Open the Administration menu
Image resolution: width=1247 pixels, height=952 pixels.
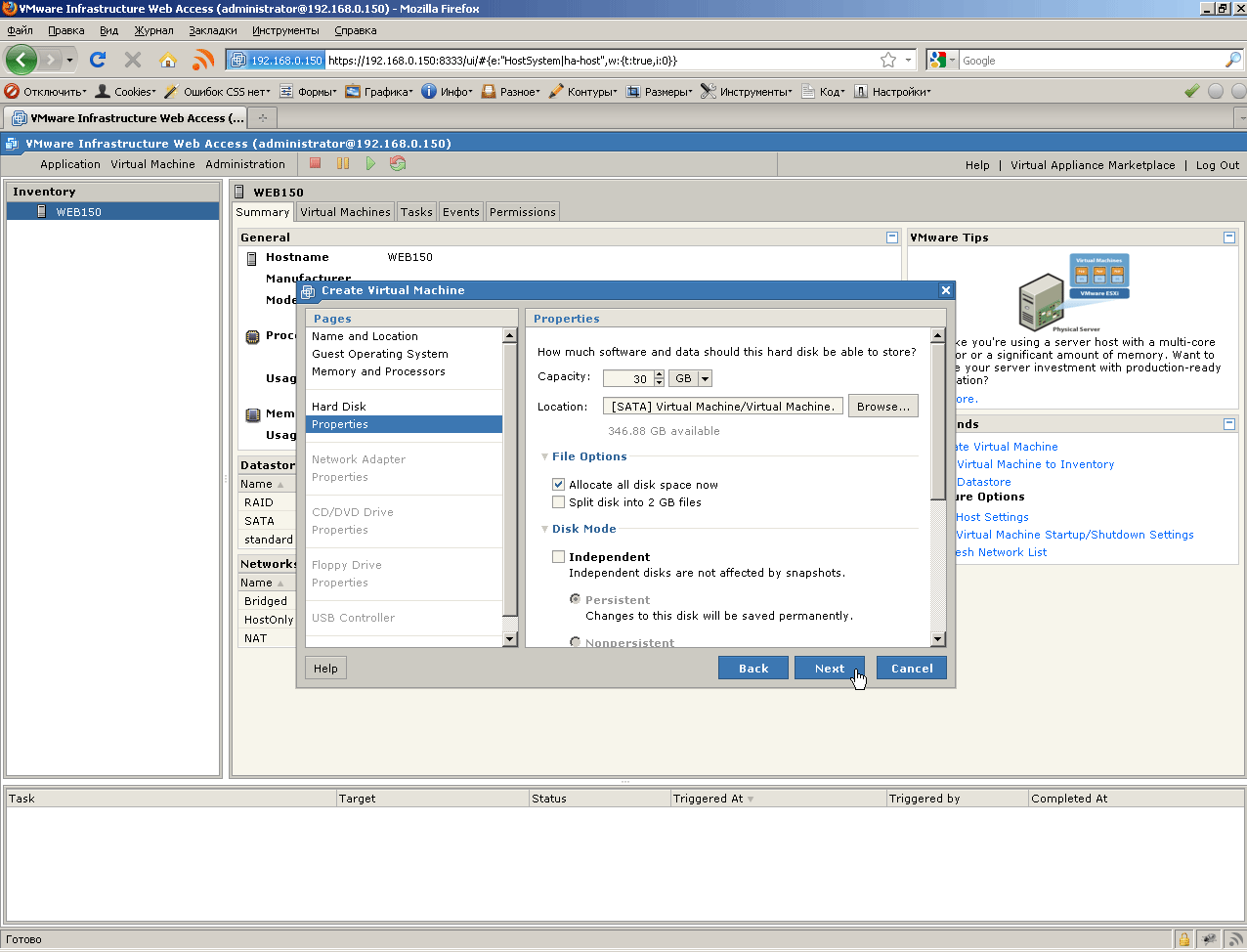[x=245, y=164]
